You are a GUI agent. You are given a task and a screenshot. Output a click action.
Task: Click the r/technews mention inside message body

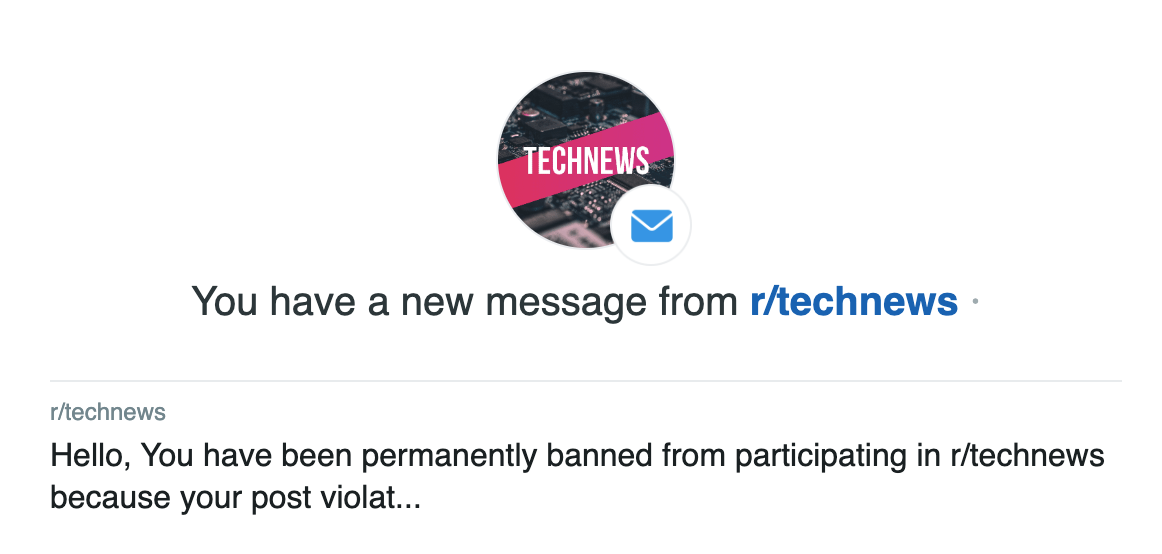[x=1028, y=457]
